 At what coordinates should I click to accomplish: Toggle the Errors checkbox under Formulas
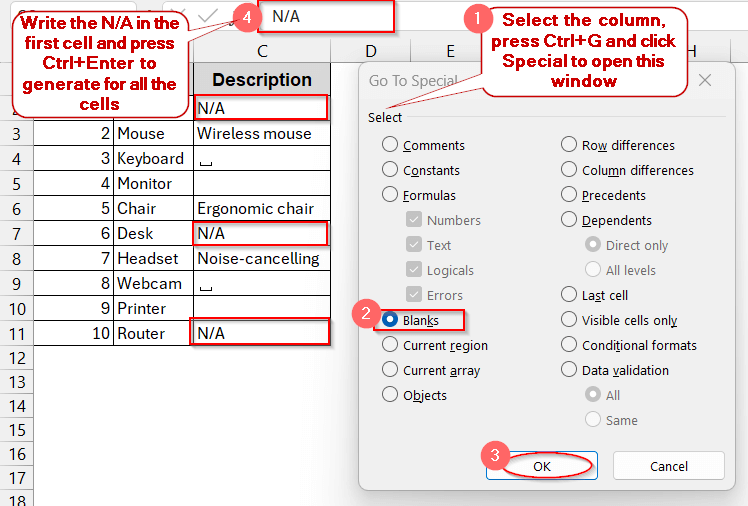[x=414, y=295]
